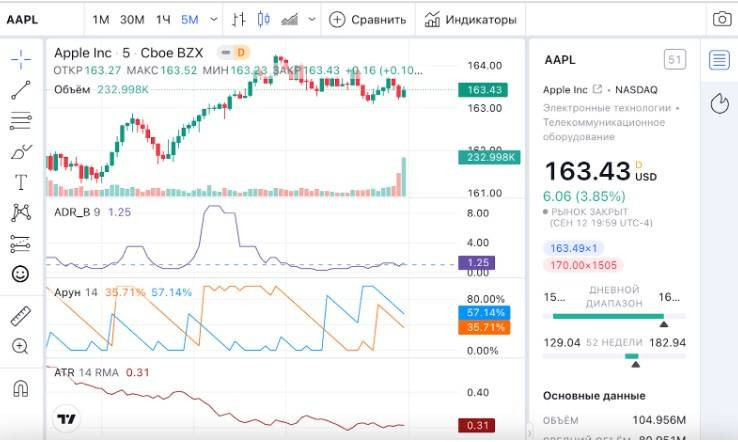Screen dimensions: 738x442
Task: Select the text annotation tool
Action: (x=21, y=182)
